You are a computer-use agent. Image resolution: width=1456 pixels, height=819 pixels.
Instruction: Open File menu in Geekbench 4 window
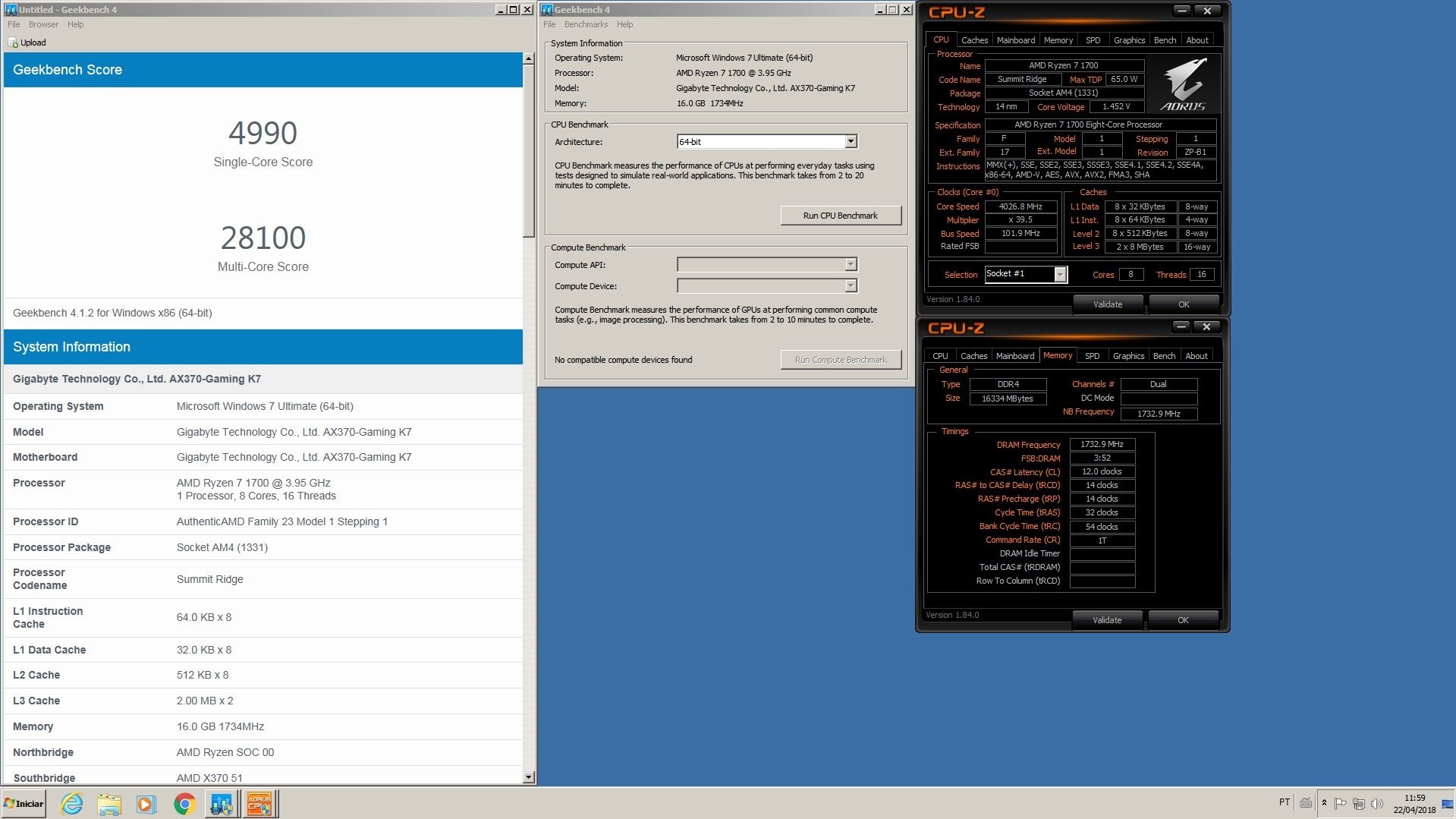tap(549, 24)
